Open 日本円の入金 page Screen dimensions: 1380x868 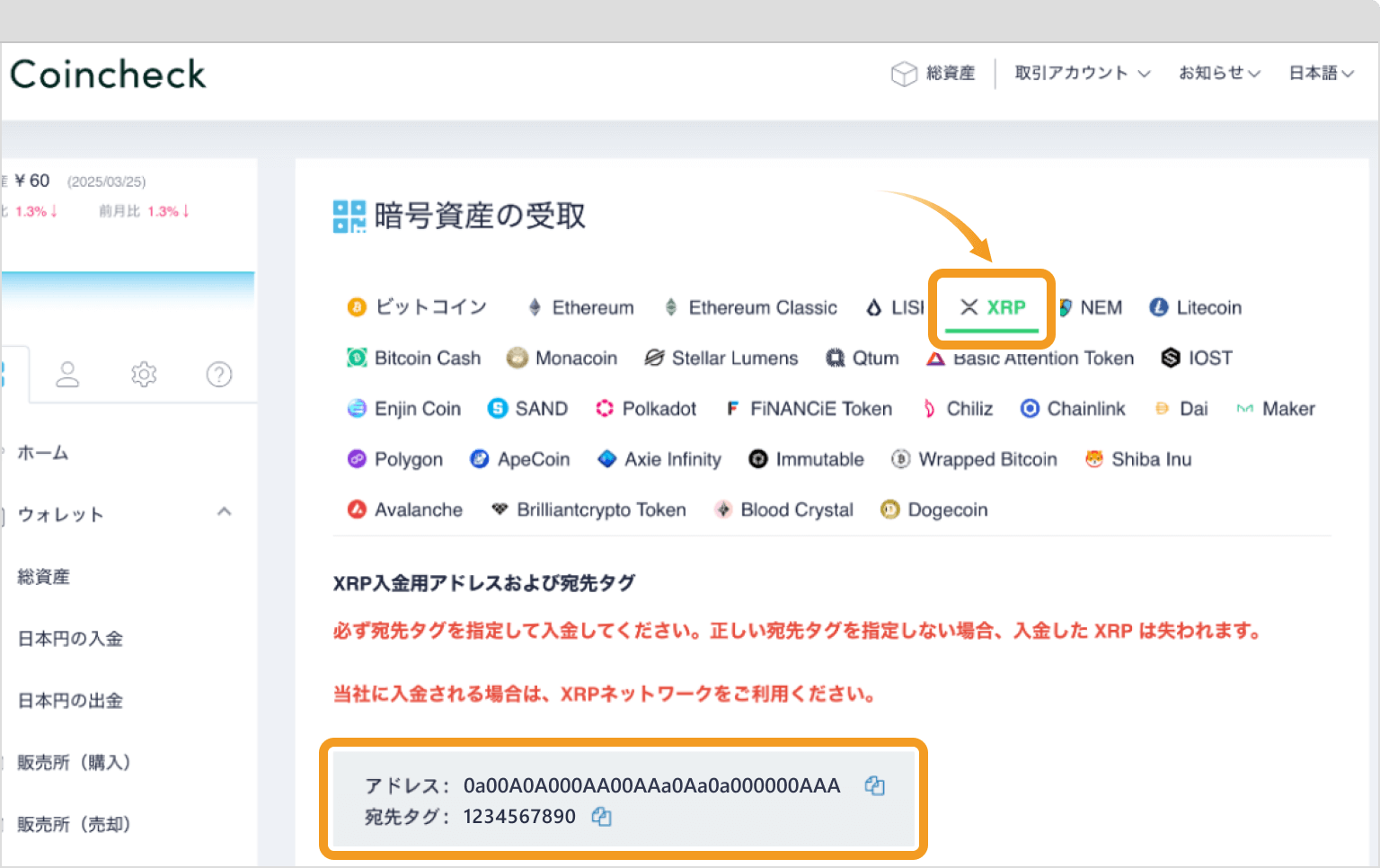[x=70, y=639]
